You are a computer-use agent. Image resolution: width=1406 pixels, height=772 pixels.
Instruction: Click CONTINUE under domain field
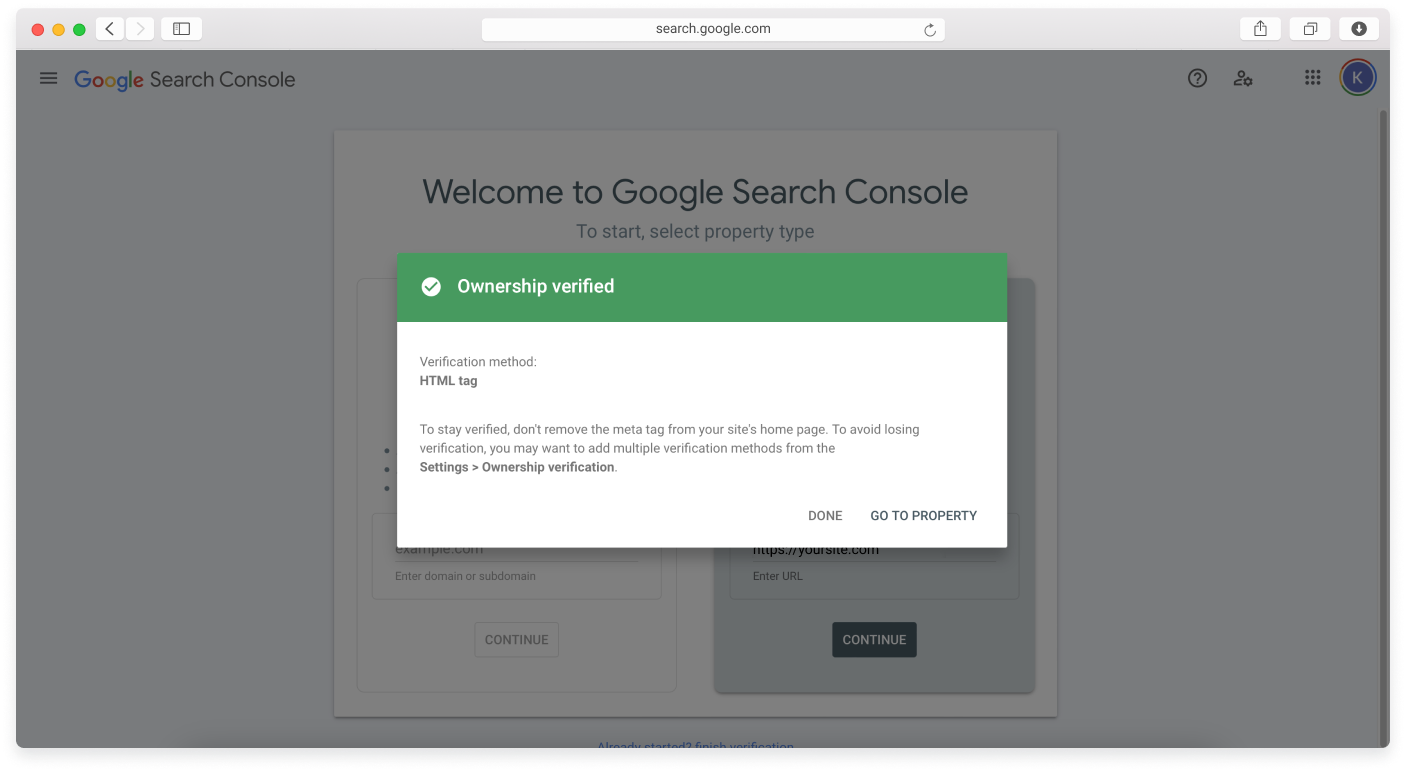tap(517, 640)
